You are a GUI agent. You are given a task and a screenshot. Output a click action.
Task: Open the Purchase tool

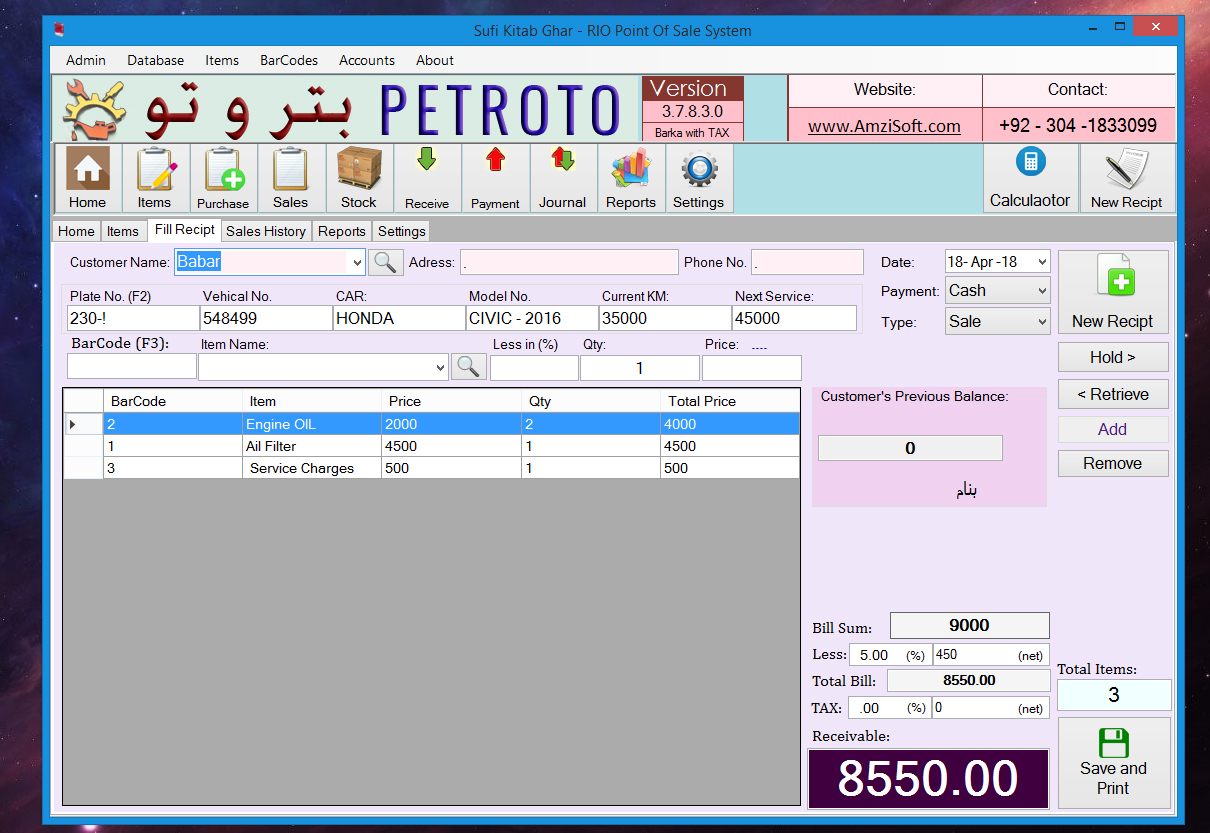(x=222, y=177)
